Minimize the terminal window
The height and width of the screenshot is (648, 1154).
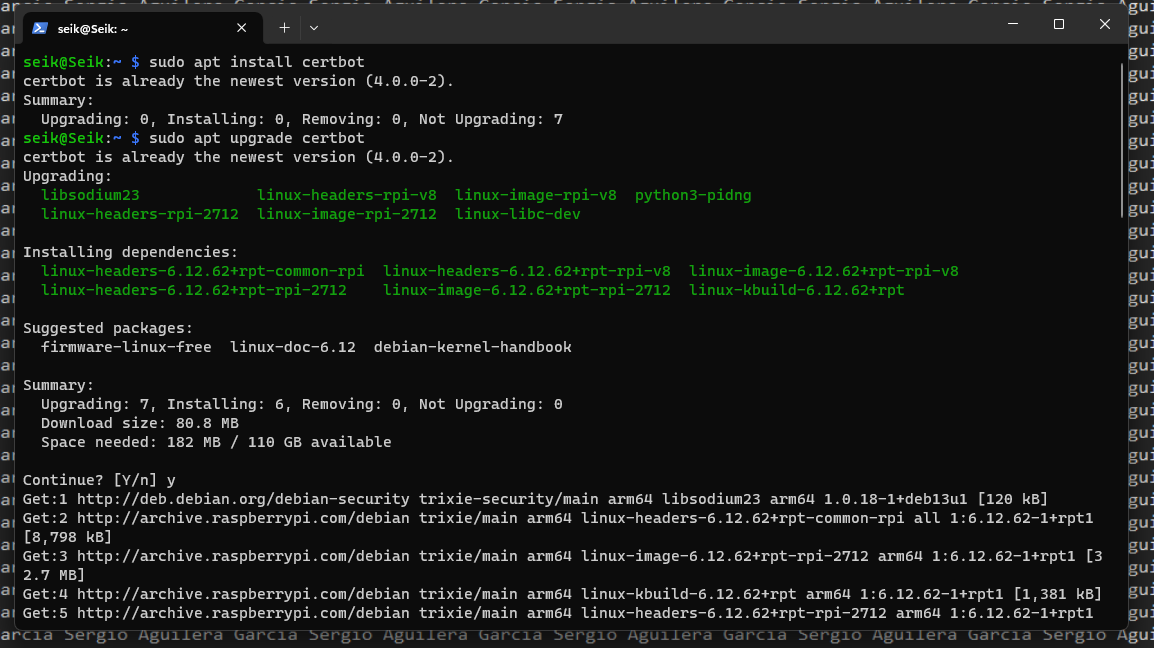(1012, 24)
